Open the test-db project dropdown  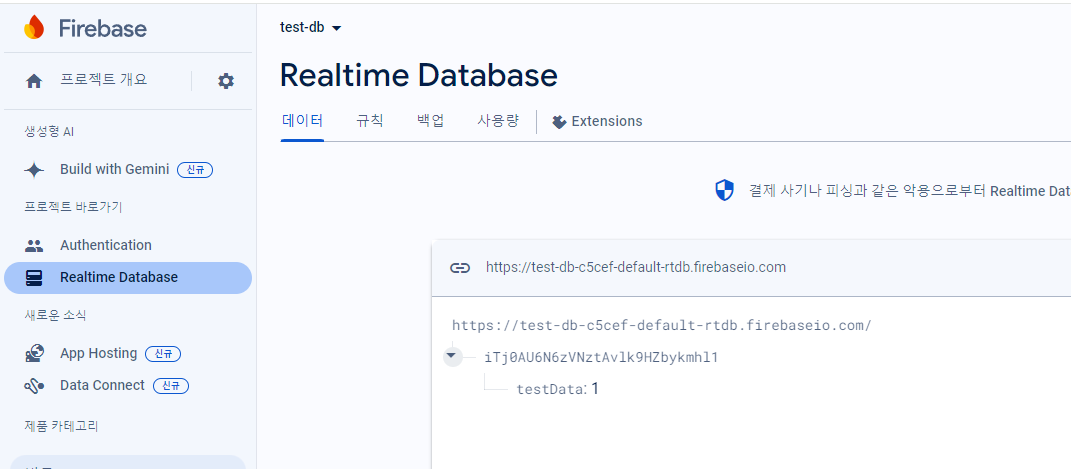click(311, 28)
